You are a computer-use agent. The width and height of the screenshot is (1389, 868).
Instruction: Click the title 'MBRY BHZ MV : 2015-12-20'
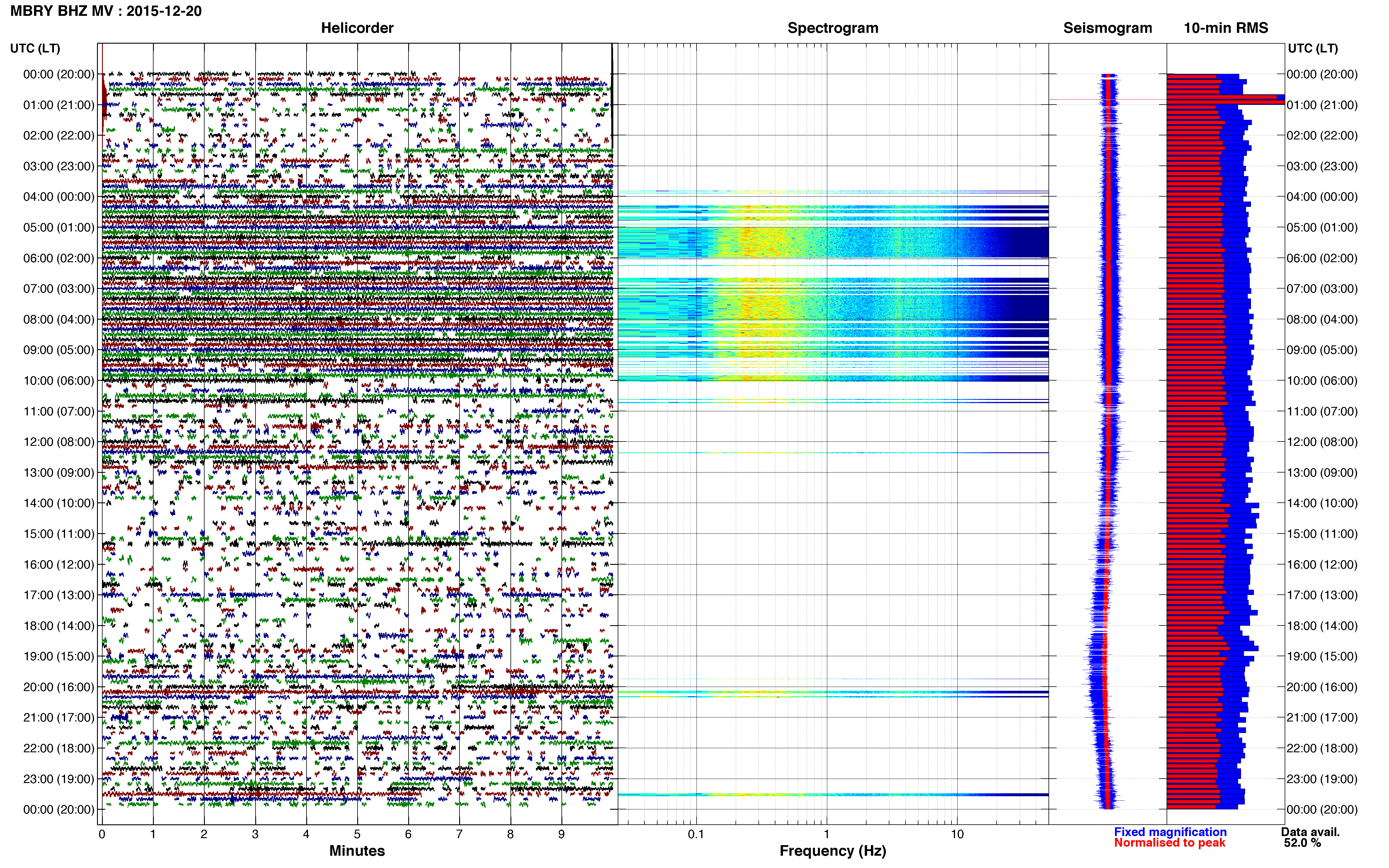(106, 11)
